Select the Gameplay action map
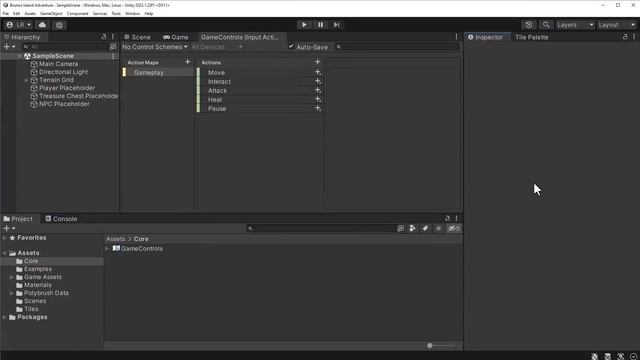Image resolution: width=640 pixels, height=360 pixels. tap(158, 72)
